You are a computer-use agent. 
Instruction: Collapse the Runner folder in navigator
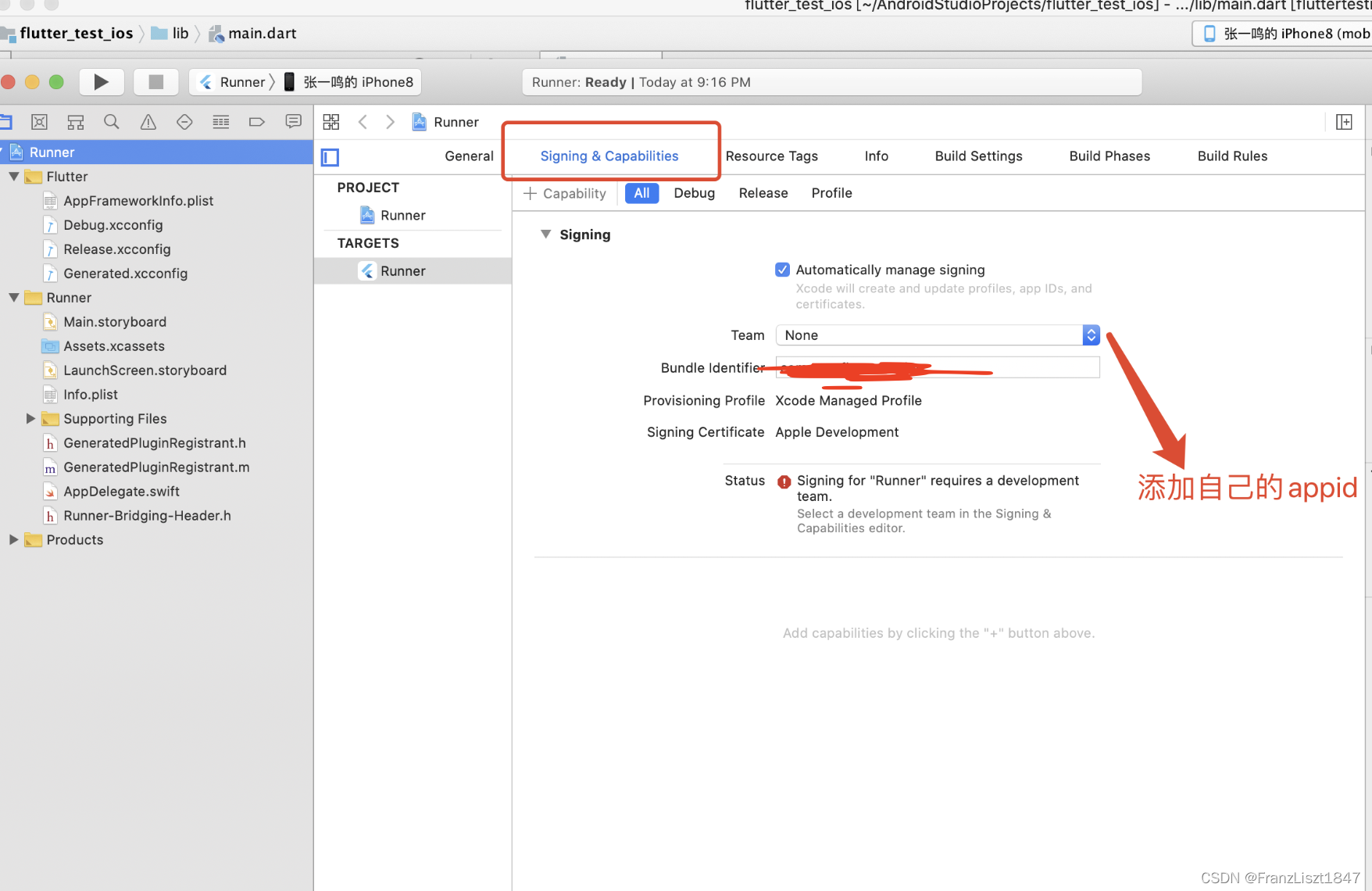tap(14, 298)
